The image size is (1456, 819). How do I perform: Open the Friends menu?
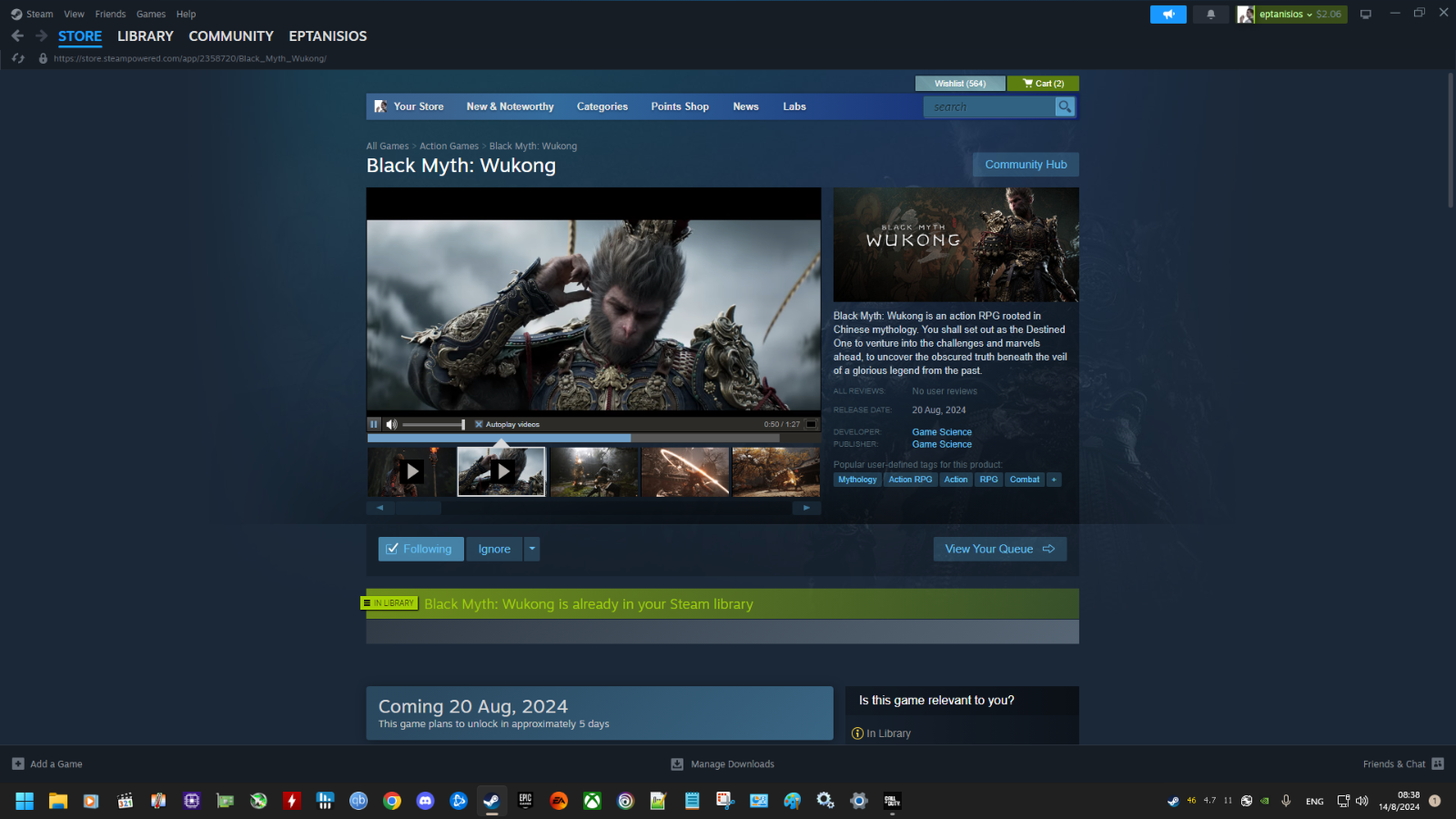pos(110,14)
